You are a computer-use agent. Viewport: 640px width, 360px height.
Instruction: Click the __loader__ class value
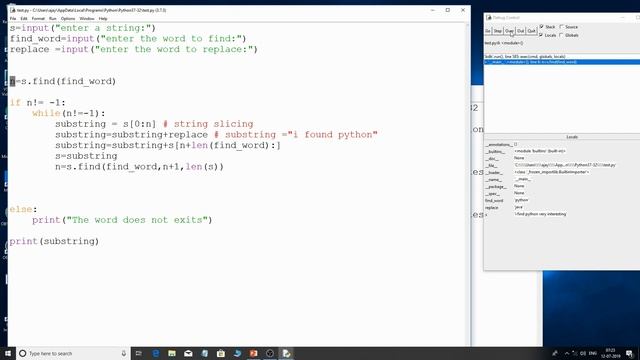point(551,172)
